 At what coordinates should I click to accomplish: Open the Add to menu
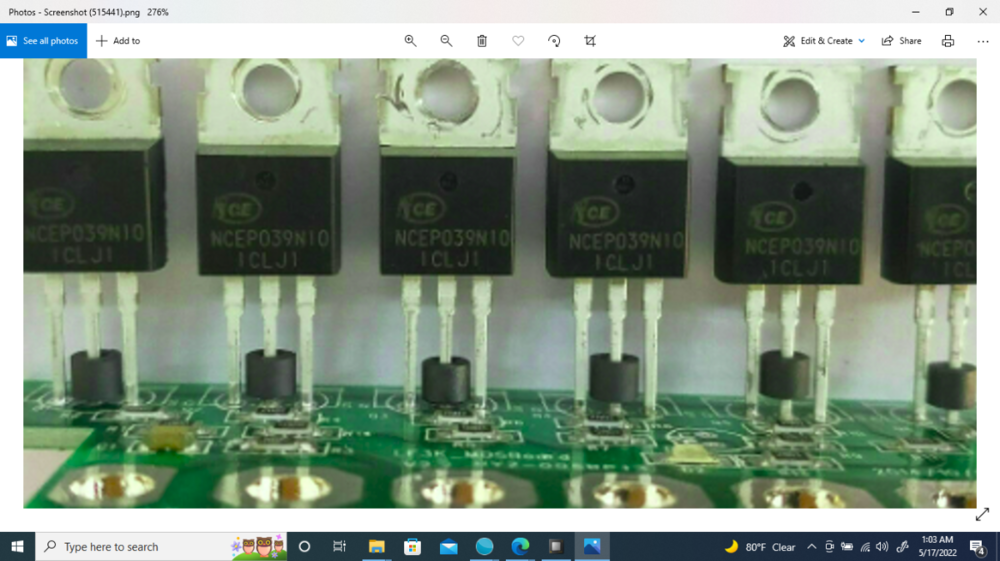point(118,41)
